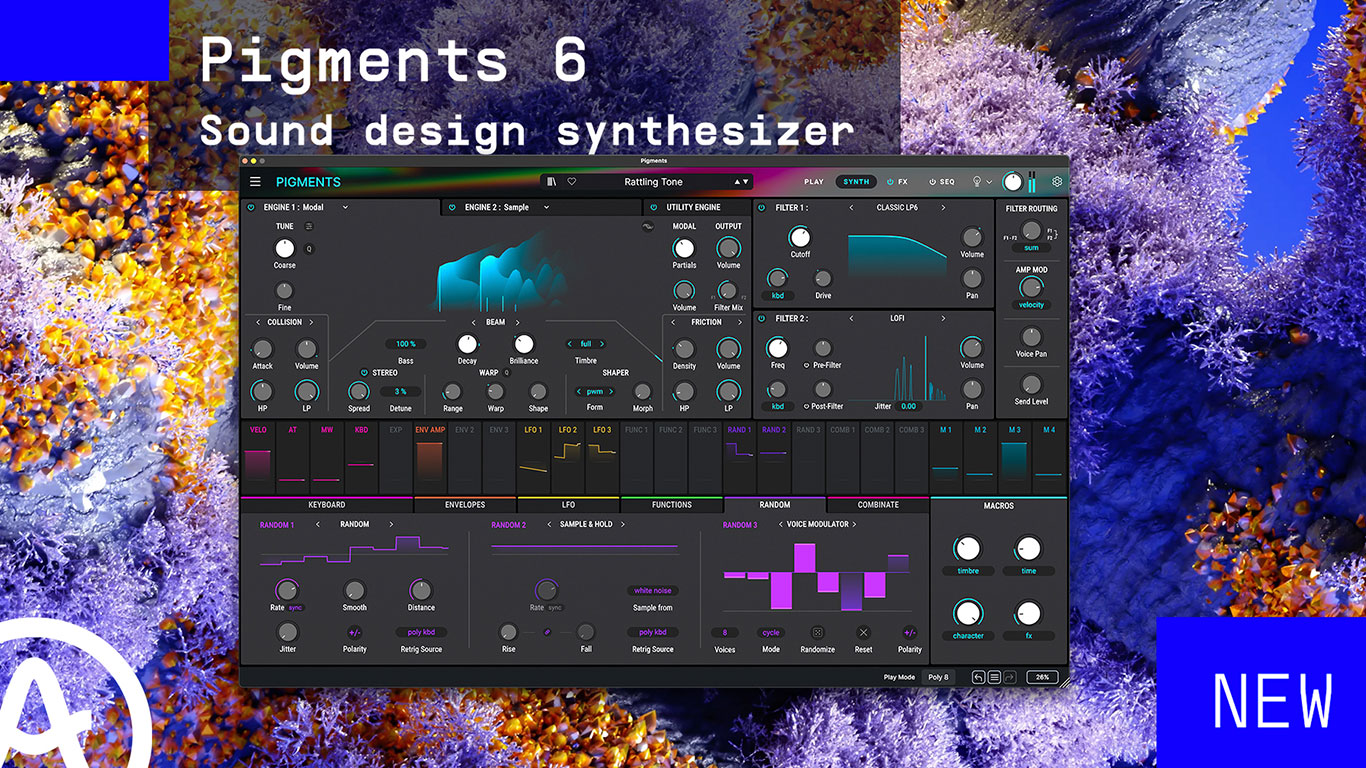Select next Filter 2 type with right arrow
Image resolution: width=1366 pixels, height=768 pixels.
(942, 318)
